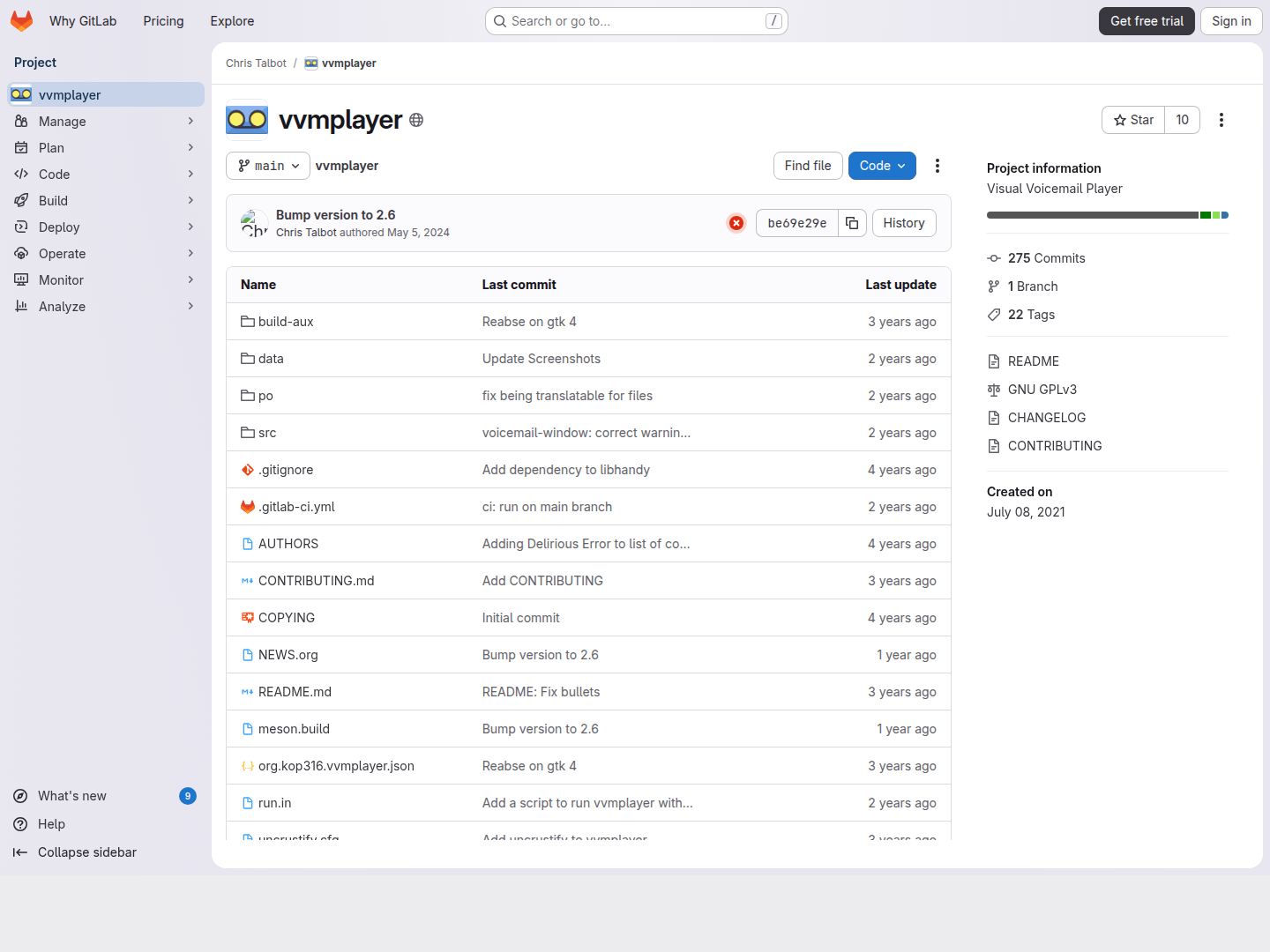Open the ci: run on main branch commit
The image size is (1270, 952).
pyautogui.click(x=547, y=507)
